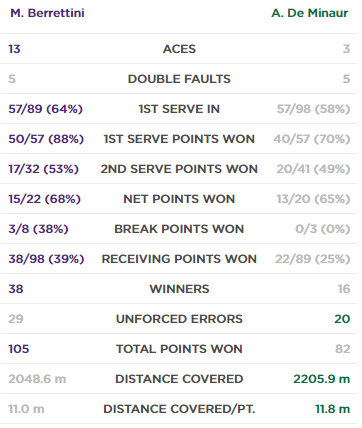Click Berrettini's 57/89 (64%) first serve value
This screenshot has width=362, height=428.
tap(46, 109)
